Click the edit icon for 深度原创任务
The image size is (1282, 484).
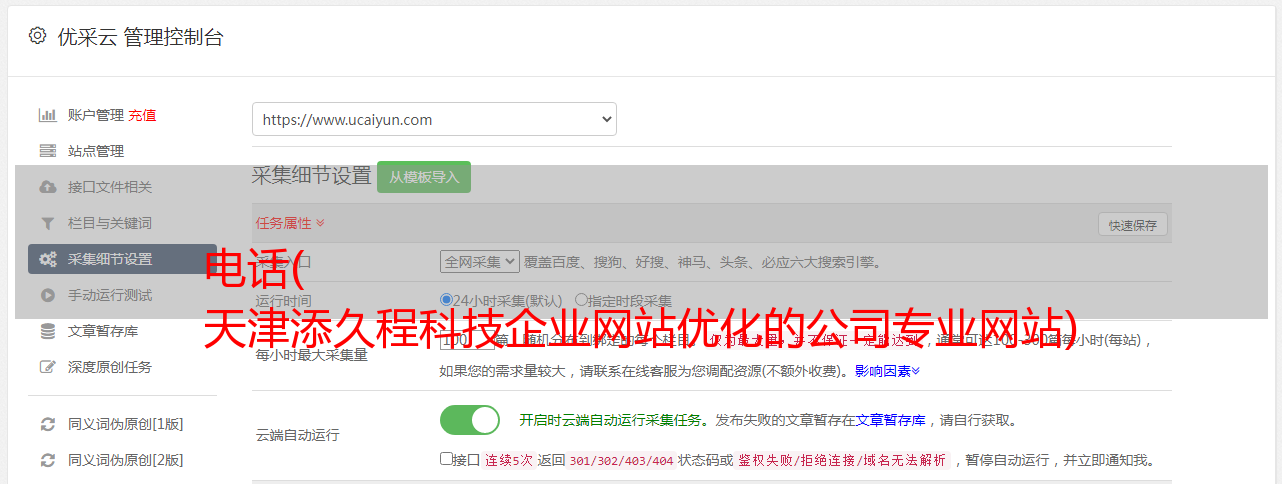pos(47,367)
